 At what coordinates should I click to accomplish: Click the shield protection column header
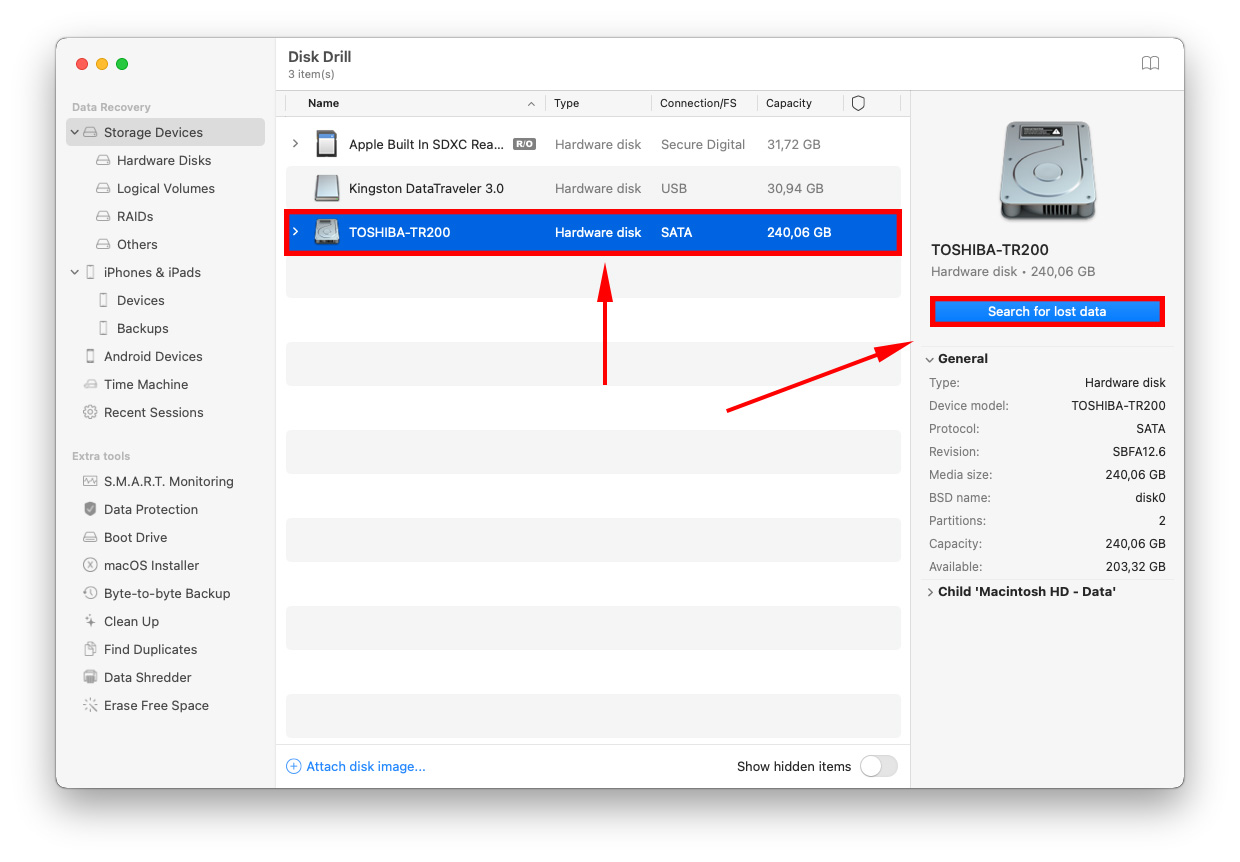(858, 103)
